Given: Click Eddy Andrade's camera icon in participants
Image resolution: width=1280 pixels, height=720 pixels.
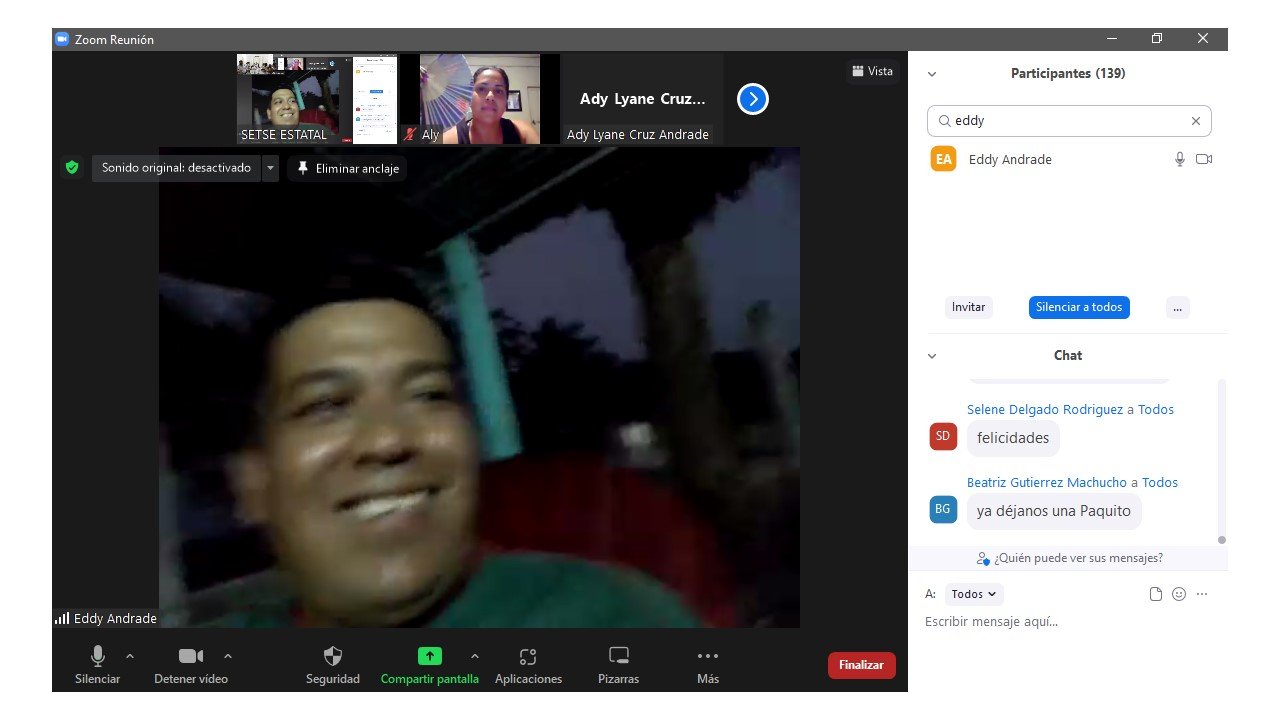Looking at the screenshot, I should 1204,159.
